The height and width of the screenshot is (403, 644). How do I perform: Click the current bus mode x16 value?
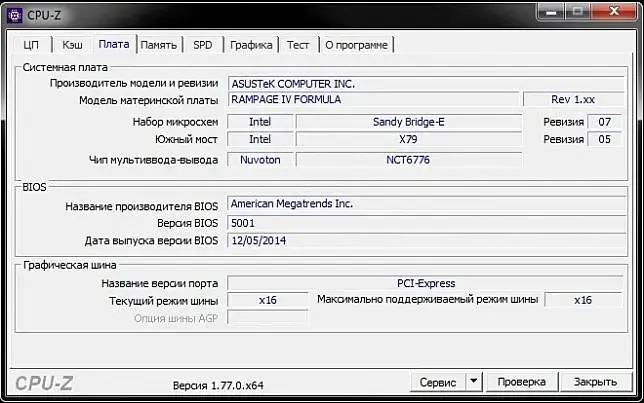click(x=268, y=300)
